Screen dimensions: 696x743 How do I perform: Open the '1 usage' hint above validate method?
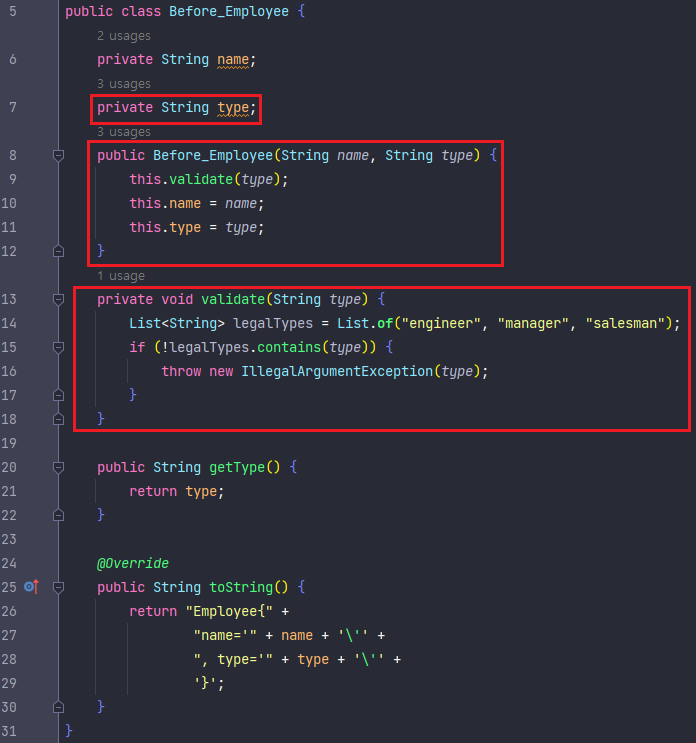(121, 276)
